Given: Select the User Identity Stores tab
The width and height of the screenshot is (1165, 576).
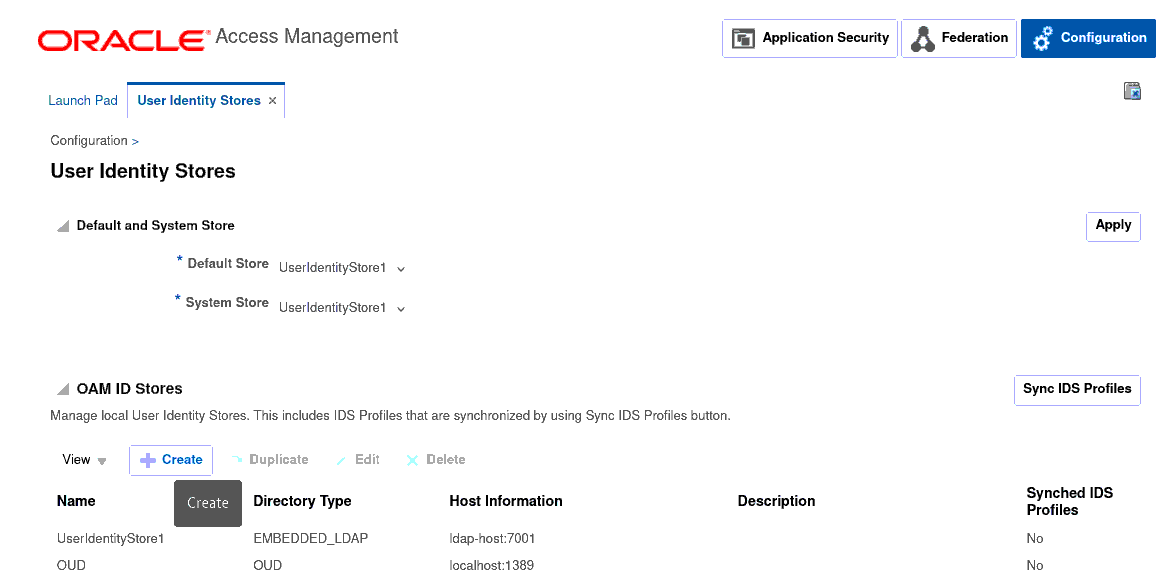Looking at the screenshot, I should coord(198,101).
